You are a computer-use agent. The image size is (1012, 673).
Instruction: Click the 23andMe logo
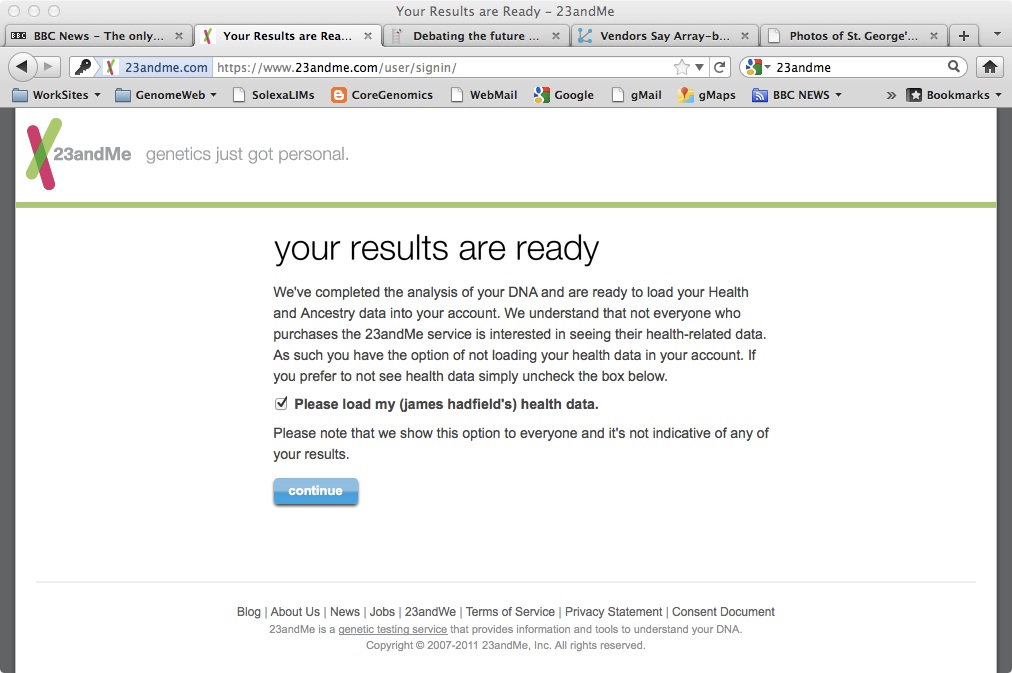click(x=78, y=154)
